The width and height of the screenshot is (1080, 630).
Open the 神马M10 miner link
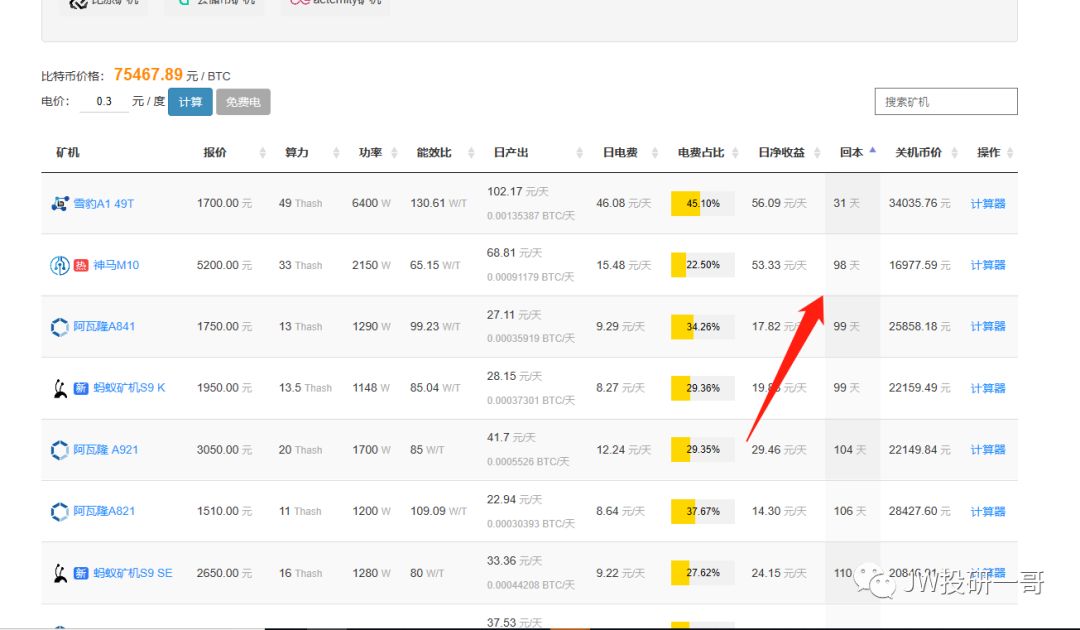pyautogui.click(x=116, y=265)
